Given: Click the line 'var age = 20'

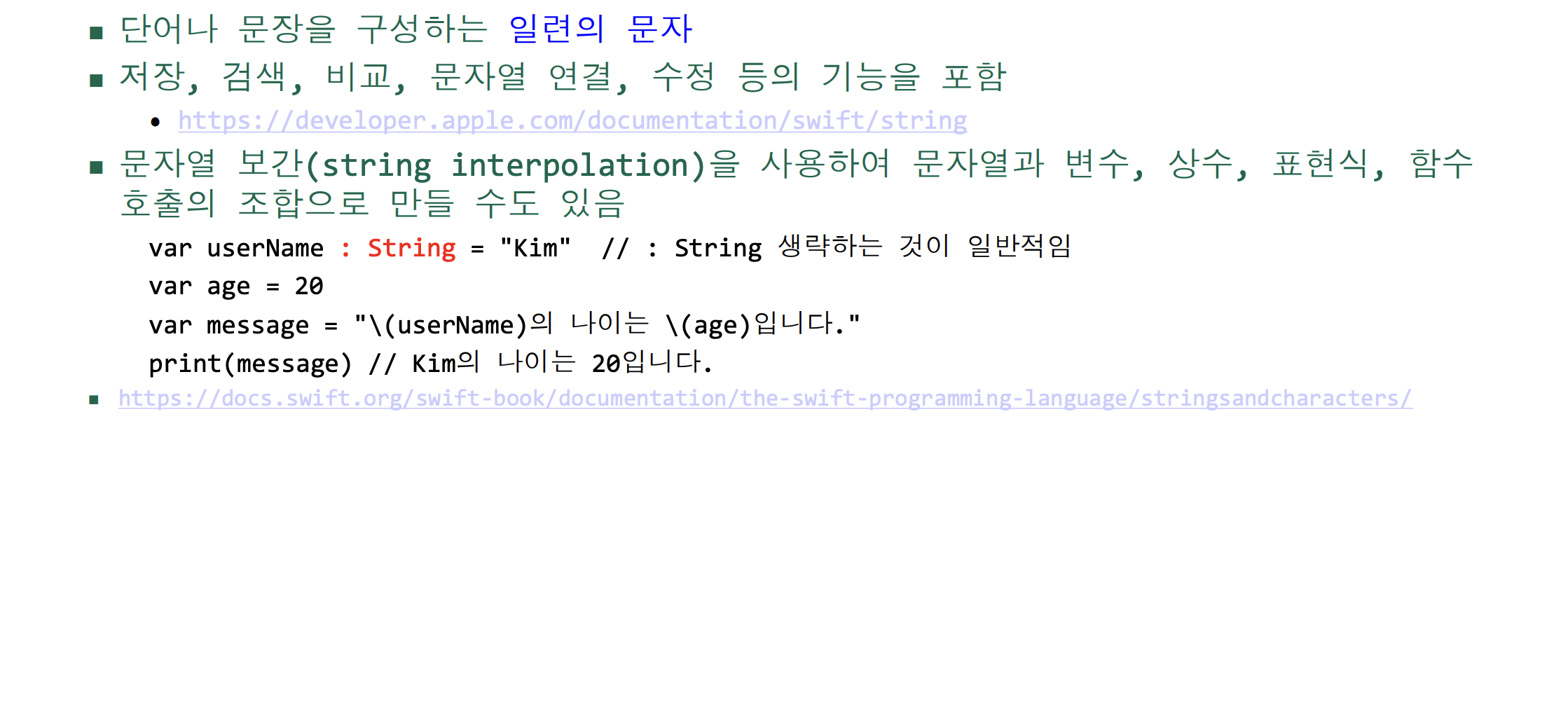Looking at the screenshot, I should (236, 287).
